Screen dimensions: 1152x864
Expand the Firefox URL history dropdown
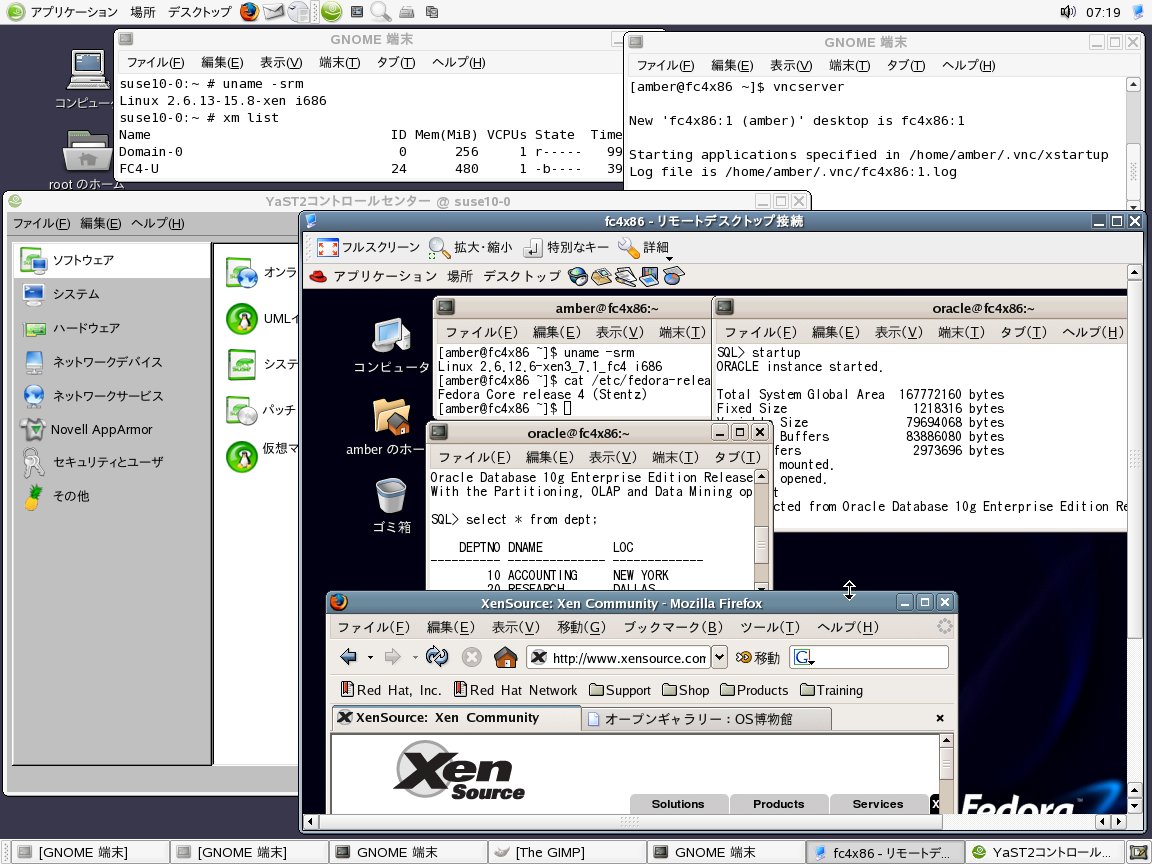point(720,657)
